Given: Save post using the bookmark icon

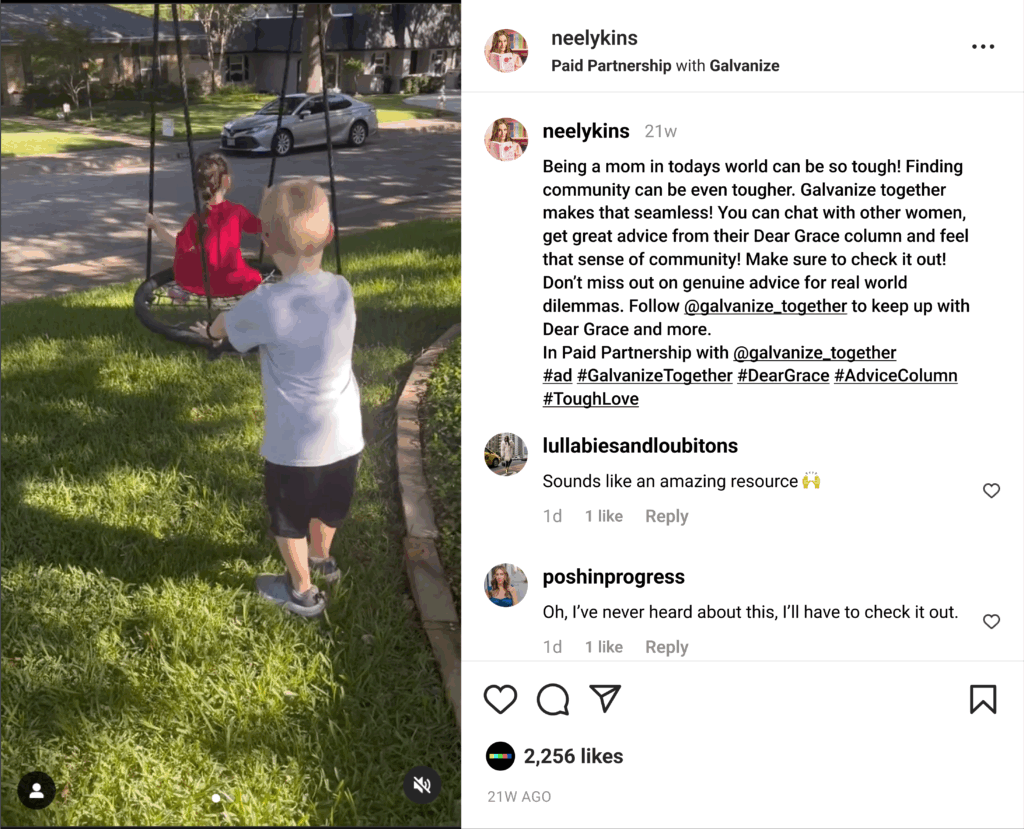Looking at the screenshot, I should (983, 699).
